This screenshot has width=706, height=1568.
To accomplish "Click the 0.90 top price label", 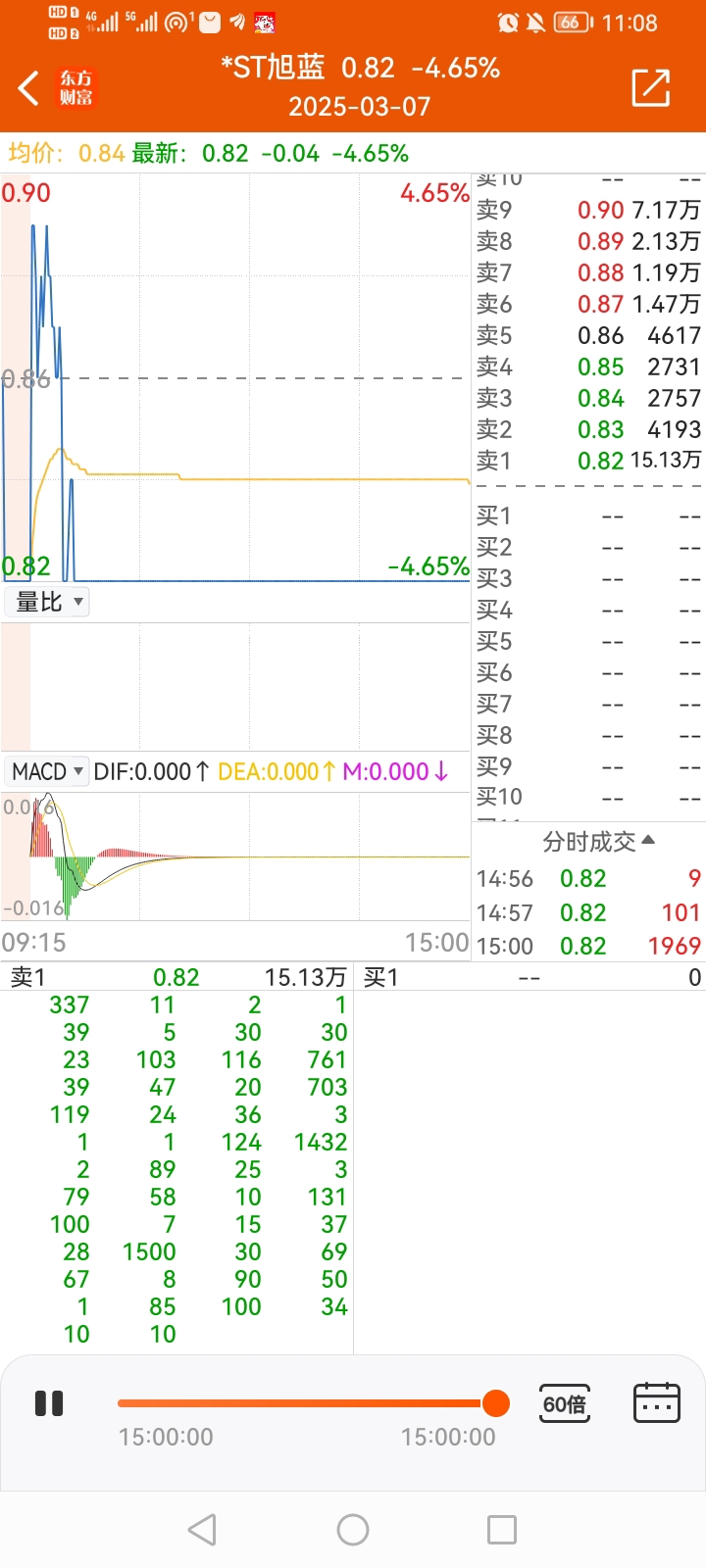I will pos(25,192).
